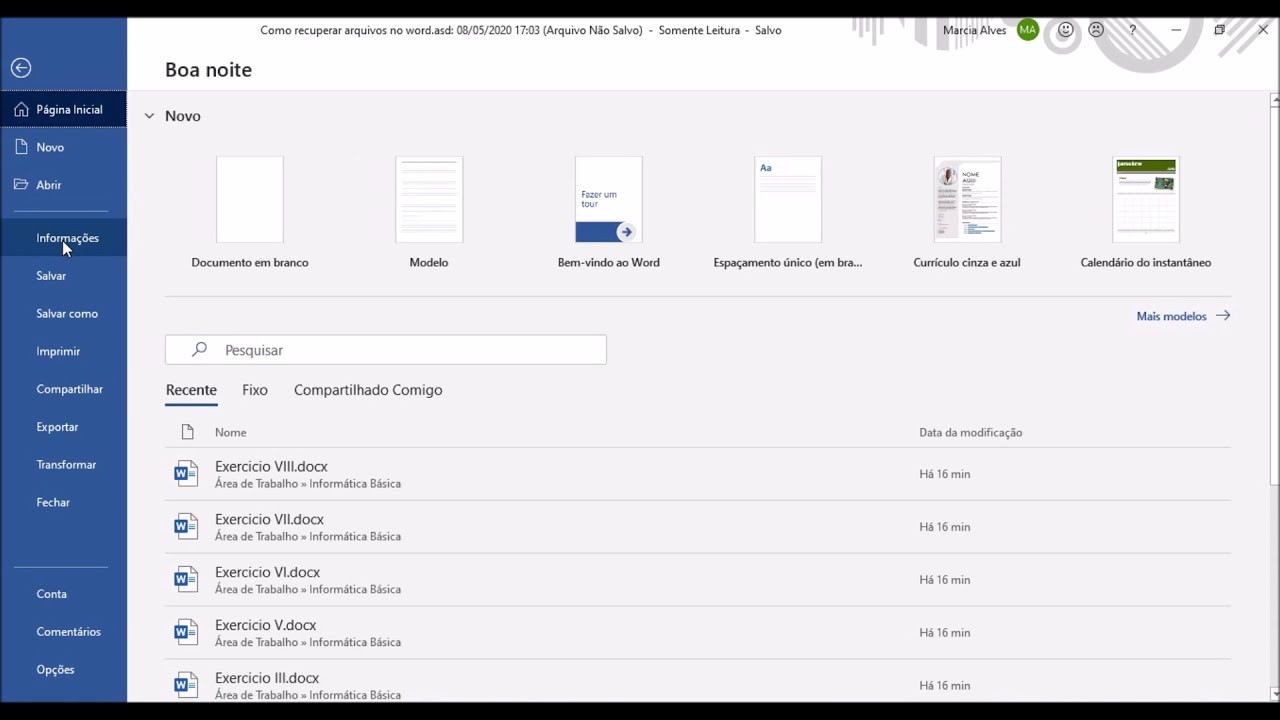The height and width of the screenshot is (720, 1280).
Task: Select Salvar como in the sidebar
Action: point(67,314)
